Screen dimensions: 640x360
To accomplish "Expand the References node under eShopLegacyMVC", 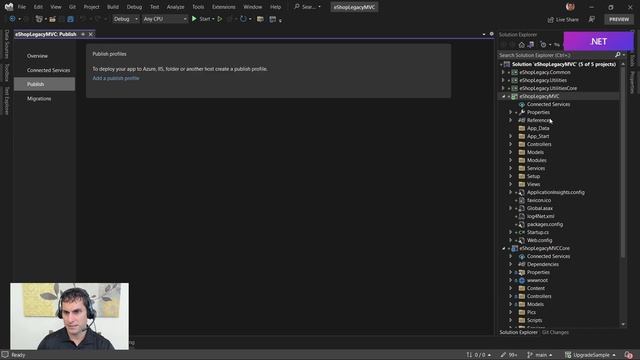I will 510,120.
